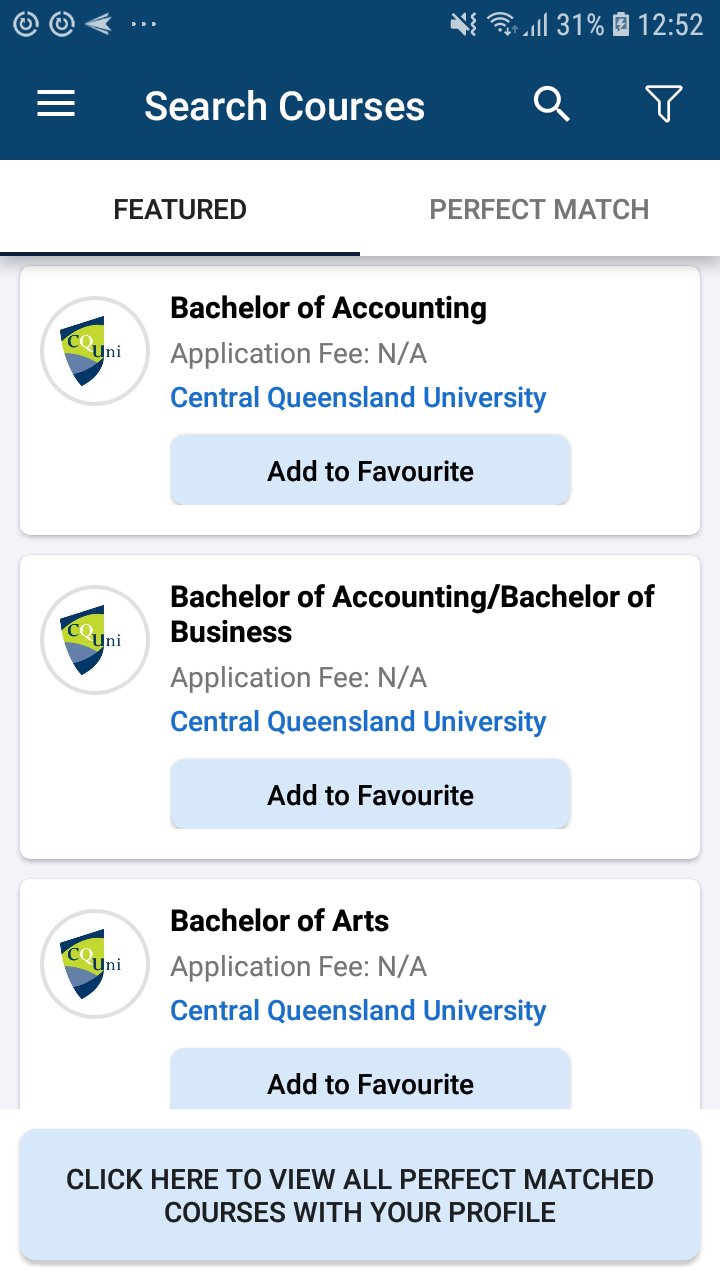Switch to the Featured tab
This screenshot has height=1280, width=720.
[x=180, y=210]
